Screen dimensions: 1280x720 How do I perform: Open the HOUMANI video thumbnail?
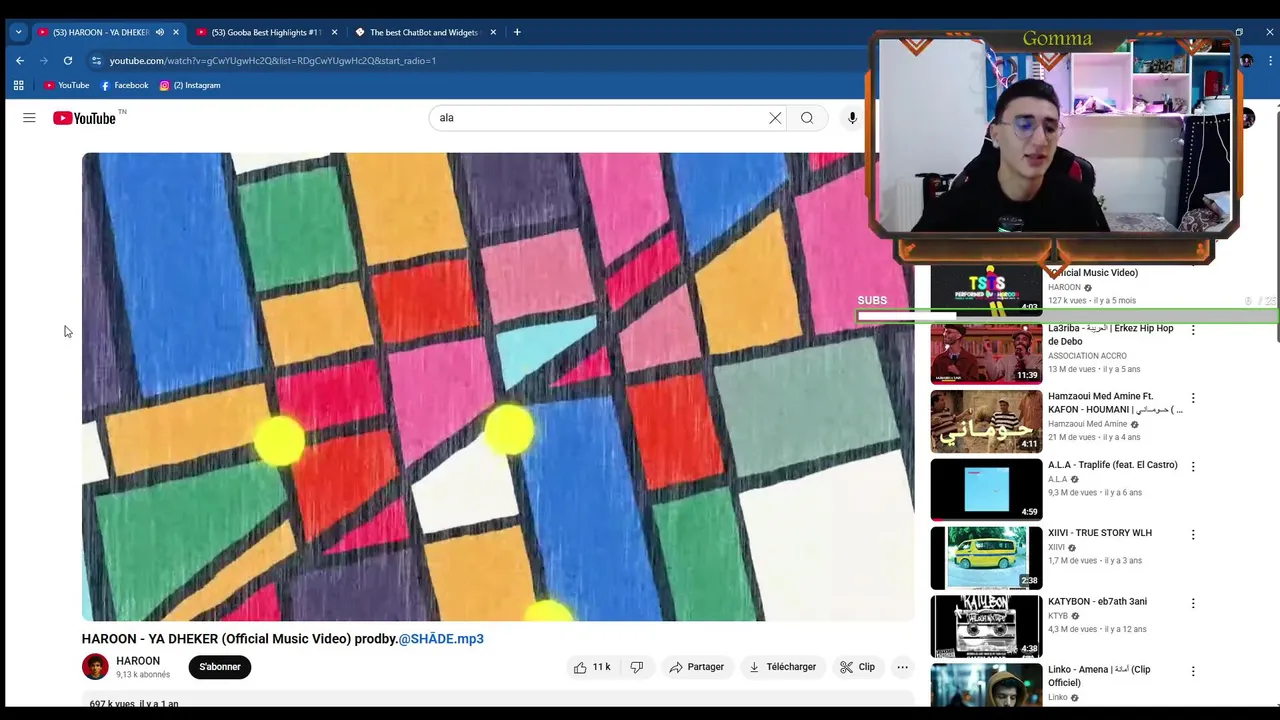point(986,421)
